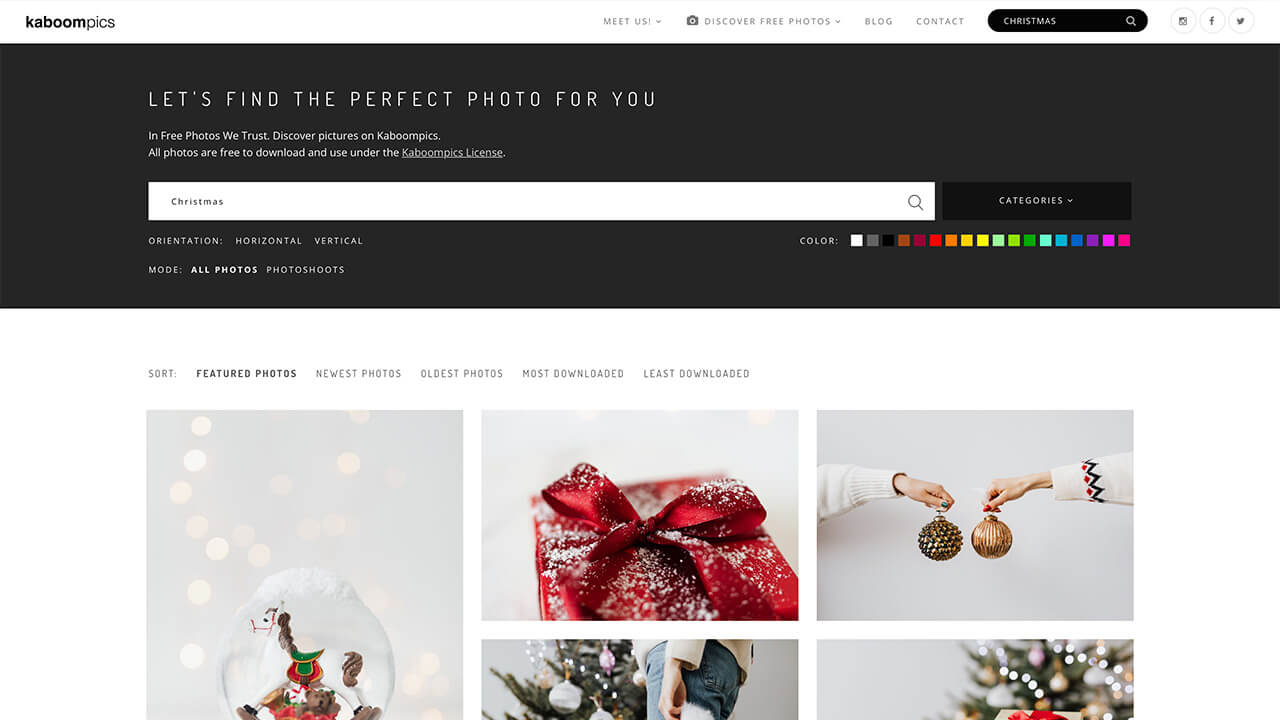Open the Instagram profile icon

point(1184,21)
